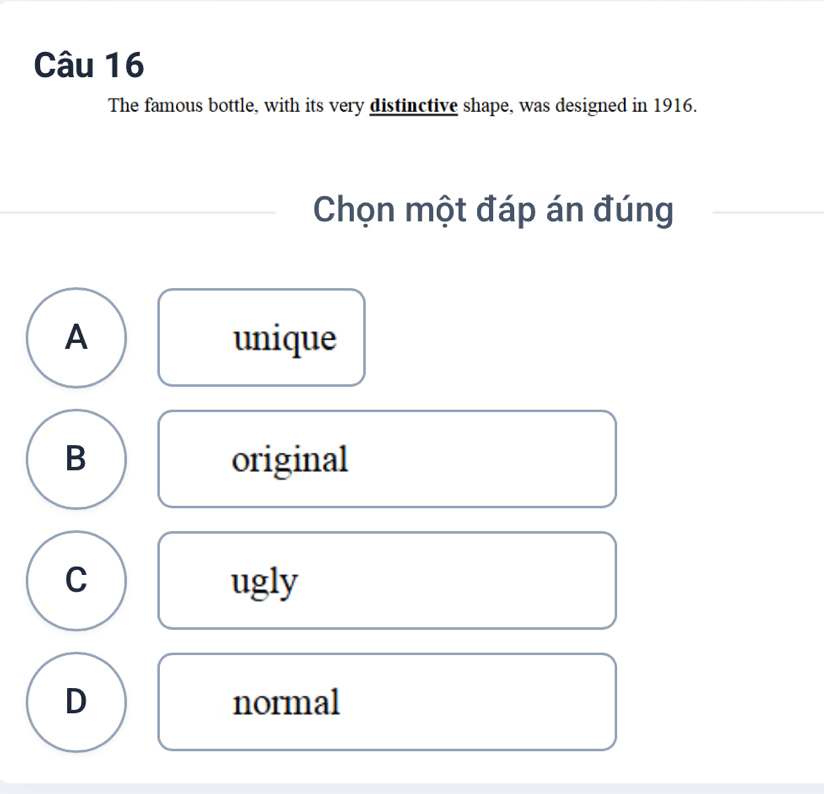Click empty space inside the 'original' box
Image resolution: width=824 pixels, height=794 pixels.
(x=483, y=459)
